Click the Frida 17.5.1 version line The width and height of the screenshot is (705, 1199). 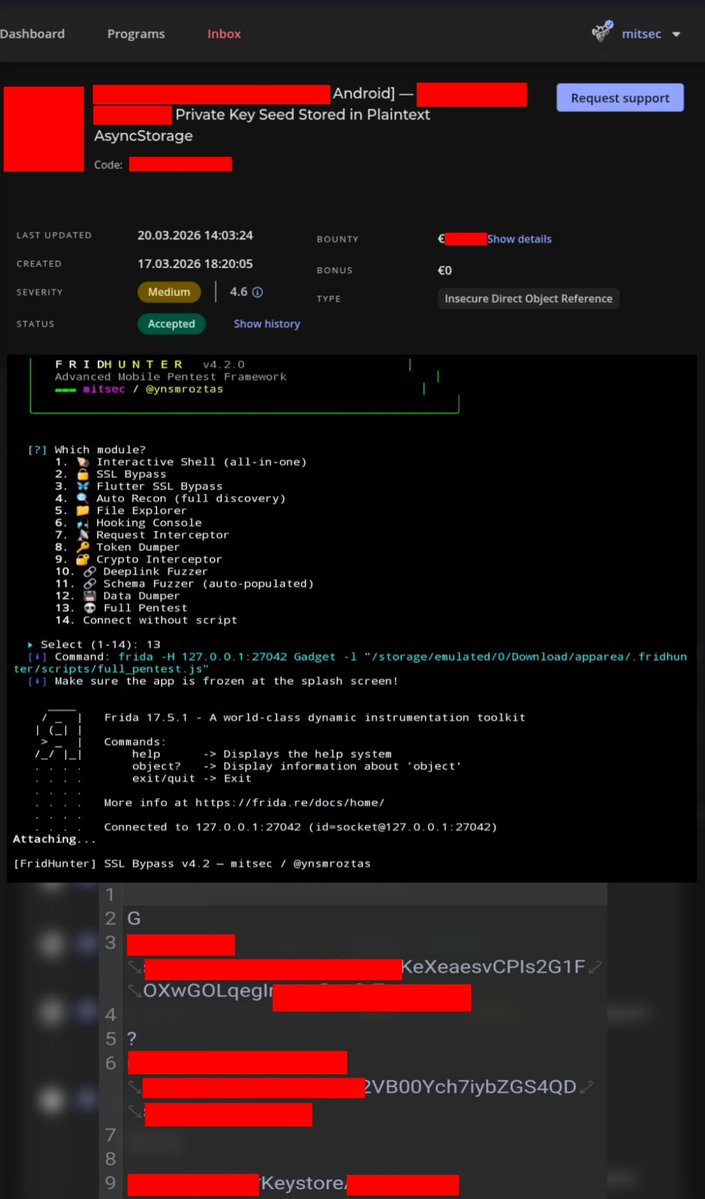coord(314,718)
